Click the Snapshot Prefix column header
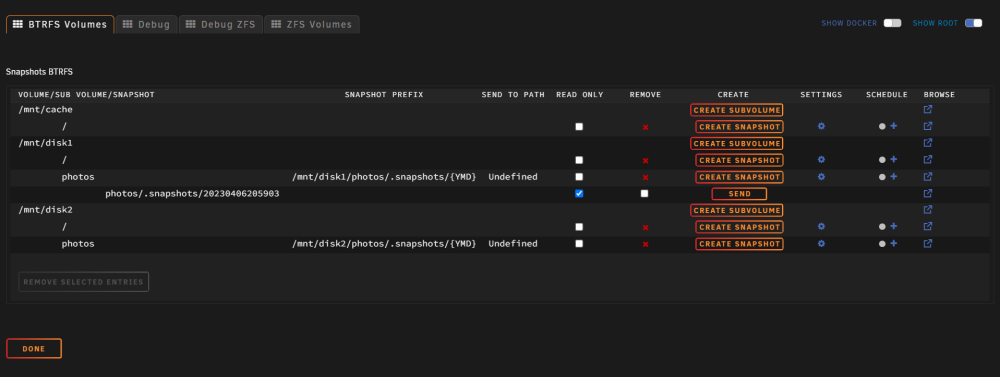 point(384,94)
